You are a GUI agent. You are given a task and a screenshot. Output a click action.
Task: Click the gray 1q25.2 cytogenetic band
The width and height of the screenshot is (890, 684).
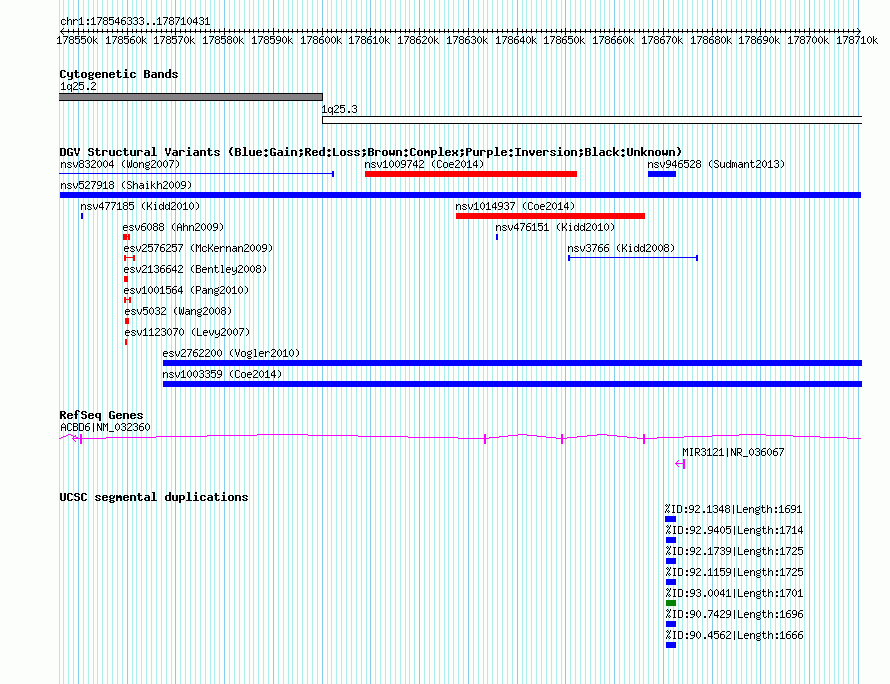pyautogui.click(x=191, y=97)
